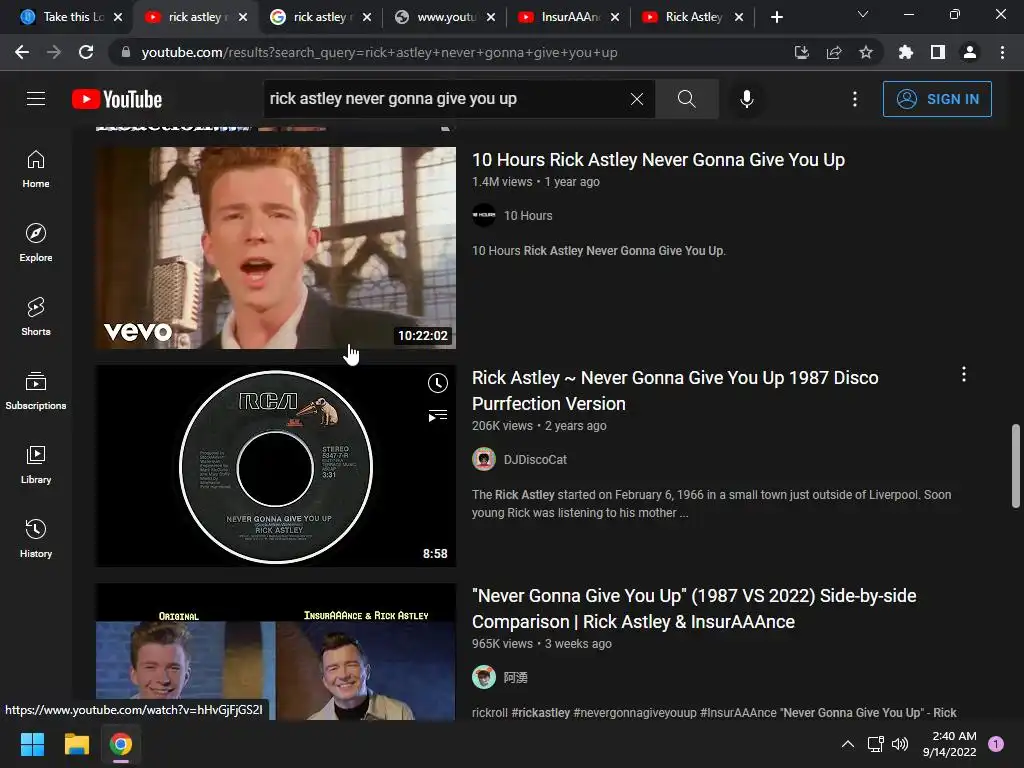The height and width of the screenshot is (768, 1024).
Task: Open Chrome extensions puzzle icon
Action: coord(906,52)
